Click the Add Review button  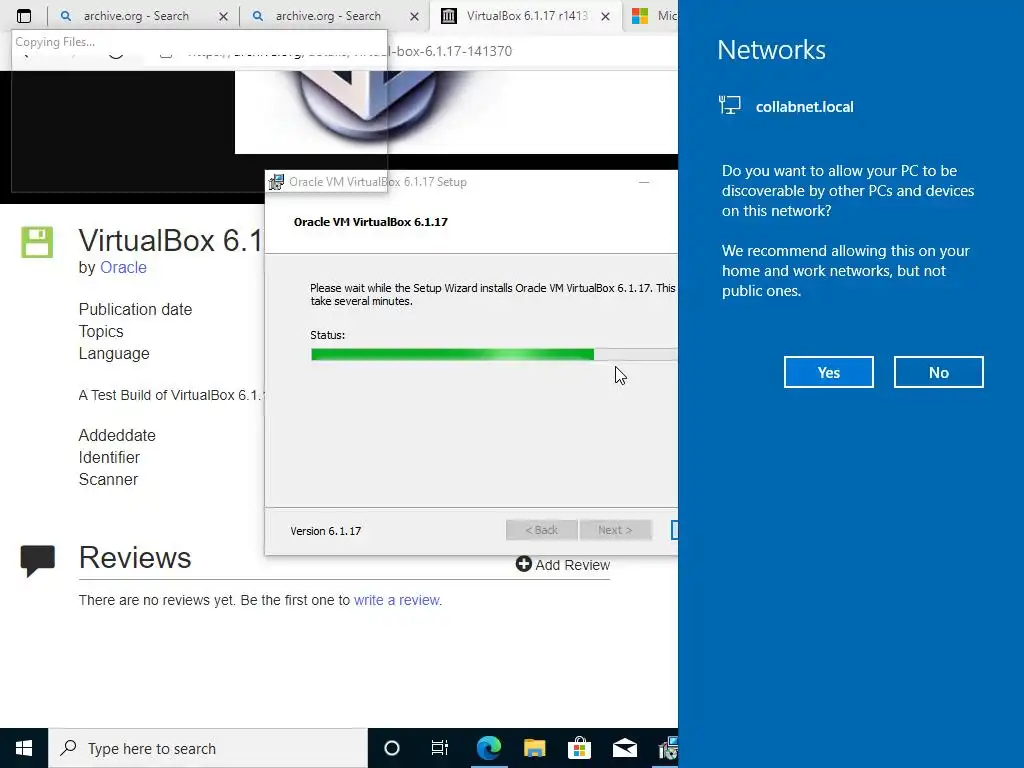[x=563, y=564]
